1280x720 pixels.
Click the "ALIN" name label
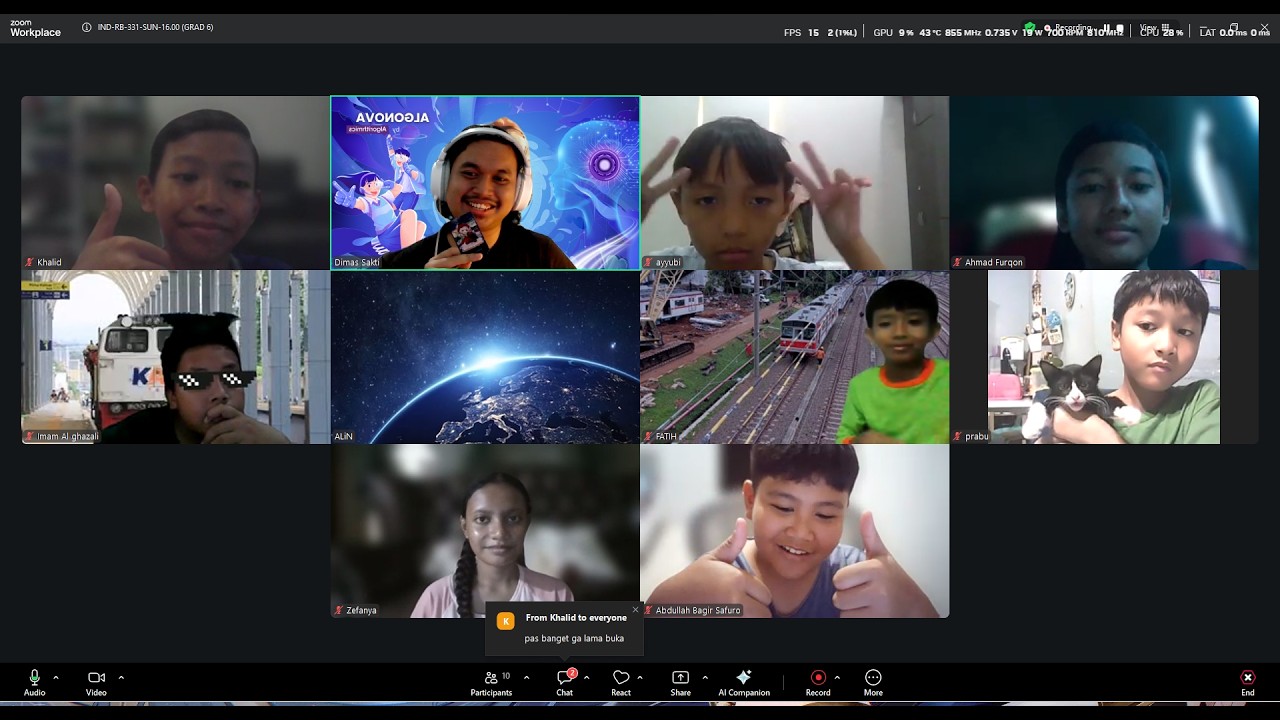tap(344, 437)
